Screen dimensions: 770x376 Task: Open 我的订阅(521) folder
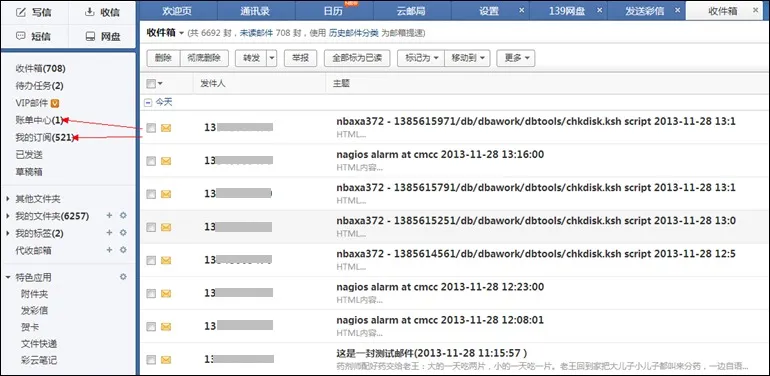(45, 137)
